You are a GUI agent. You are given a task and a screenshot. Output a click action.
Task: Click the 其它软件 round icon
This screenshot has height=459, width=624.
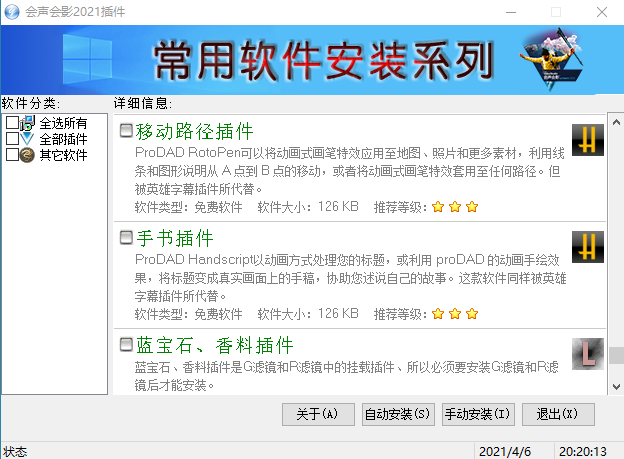[27, 155]
